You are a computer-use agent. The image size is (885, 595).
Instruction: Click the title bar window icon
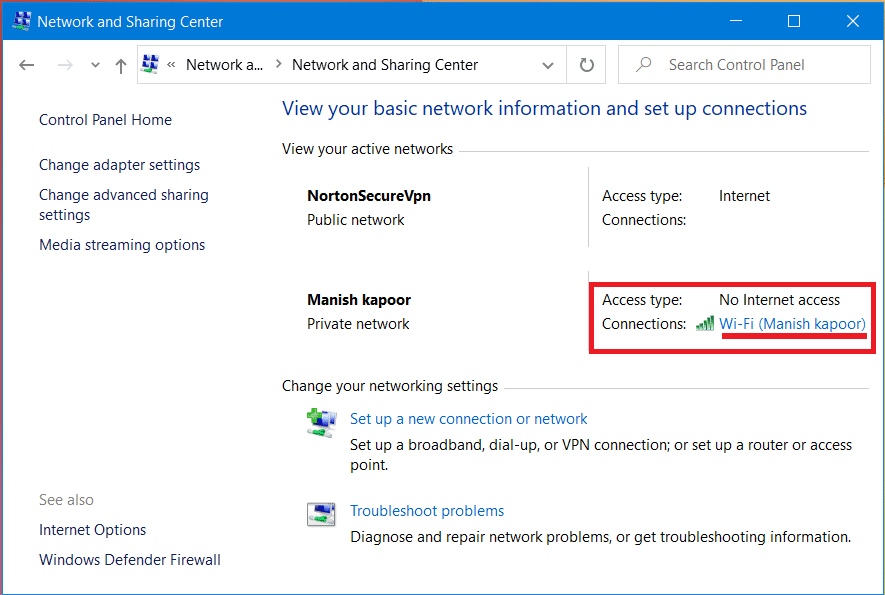click(x=22, y=21)
